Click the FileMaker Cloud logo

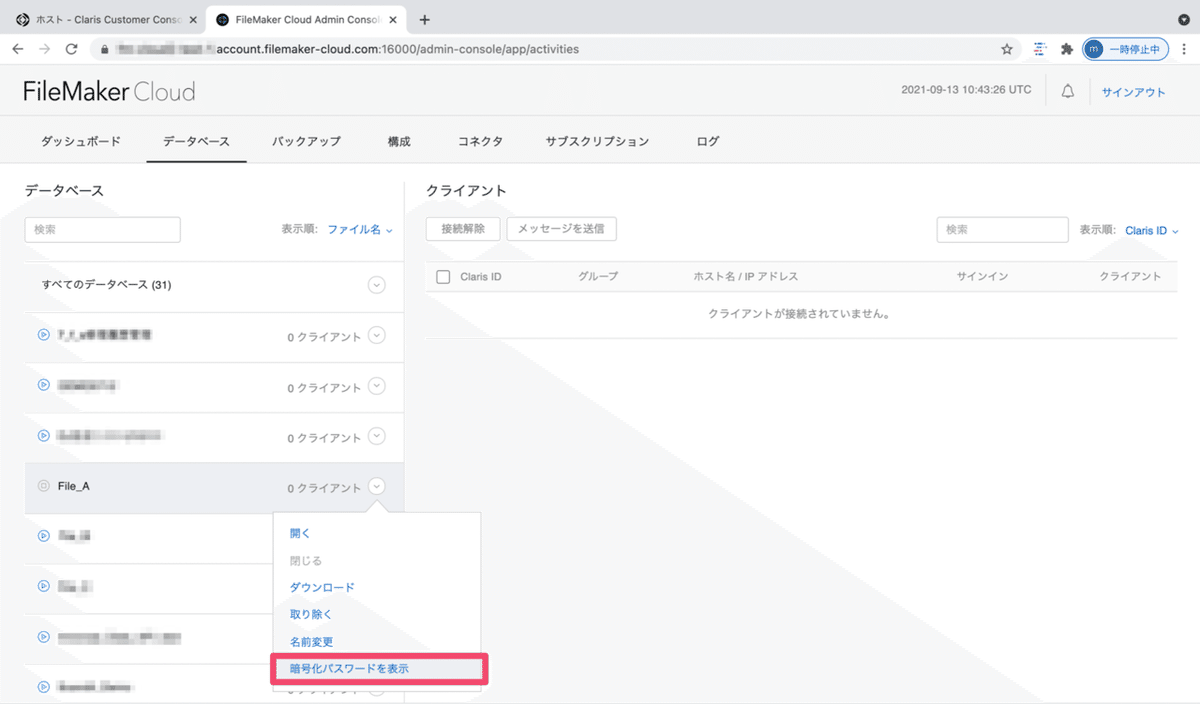point(109,91)
